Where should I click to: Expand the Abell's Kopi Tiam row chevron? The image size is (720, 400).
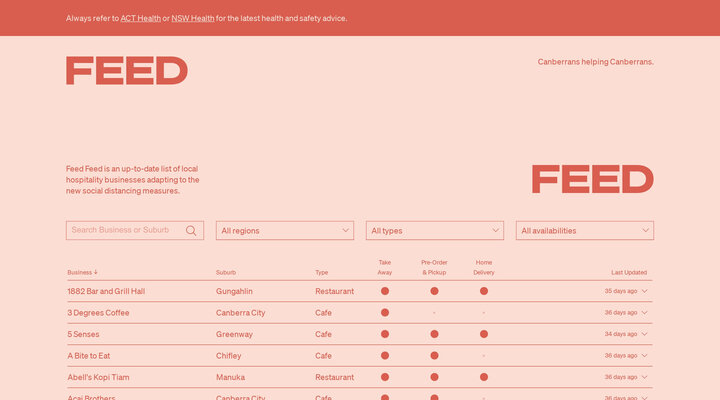pyautogui.click(x=645, y=377)
